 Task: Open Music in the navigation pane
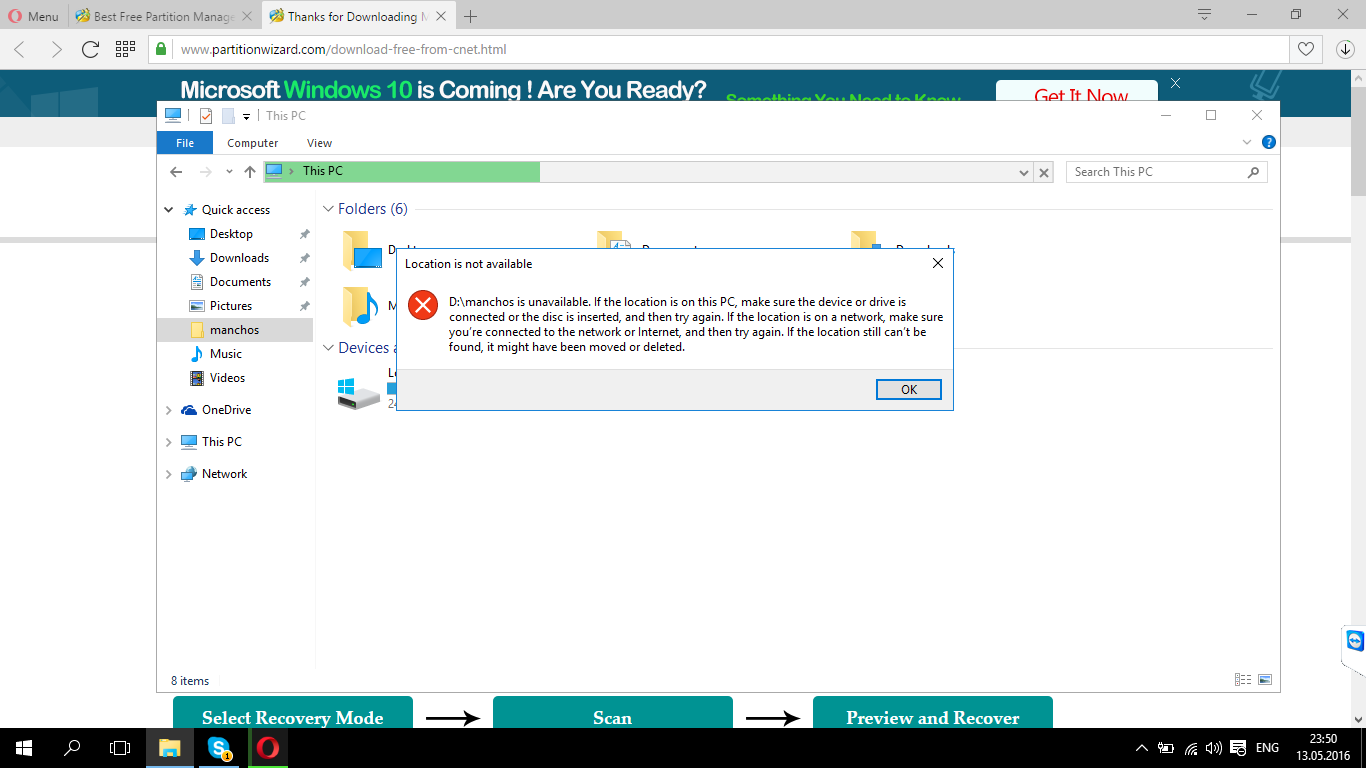(x=226, y=354)
